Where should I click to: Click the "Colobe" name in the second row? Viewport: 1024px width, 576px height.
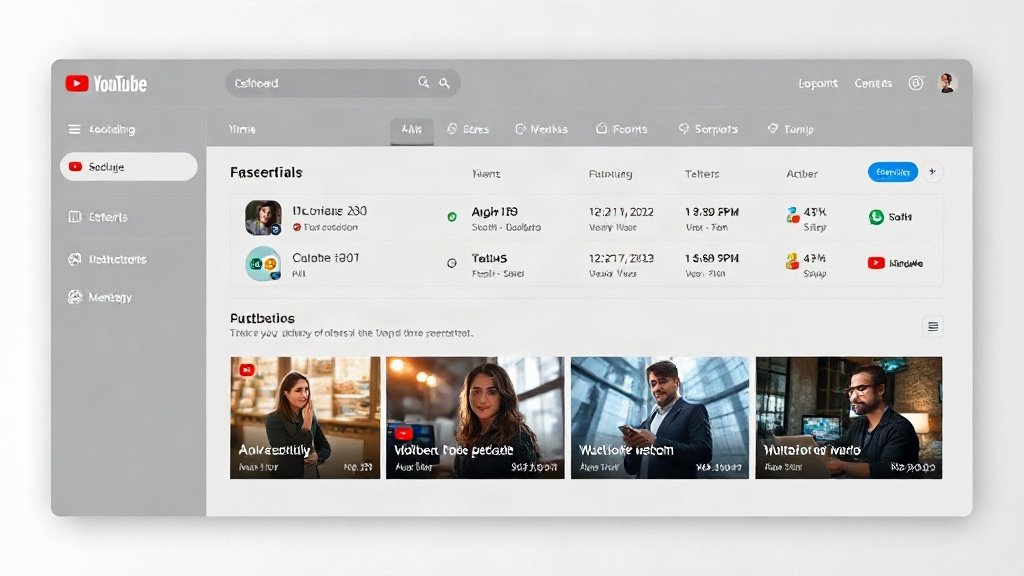311,258
